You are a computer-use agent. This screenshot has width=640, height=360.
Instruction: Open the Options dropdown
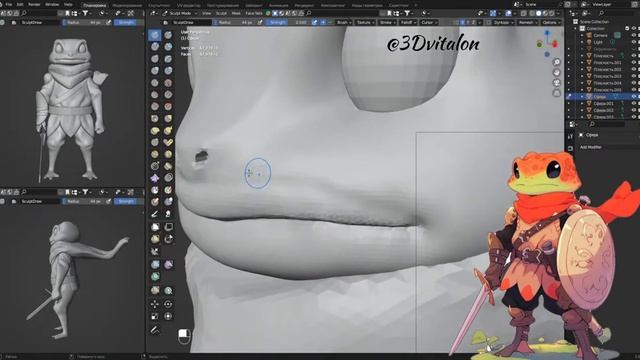point(551,22)
